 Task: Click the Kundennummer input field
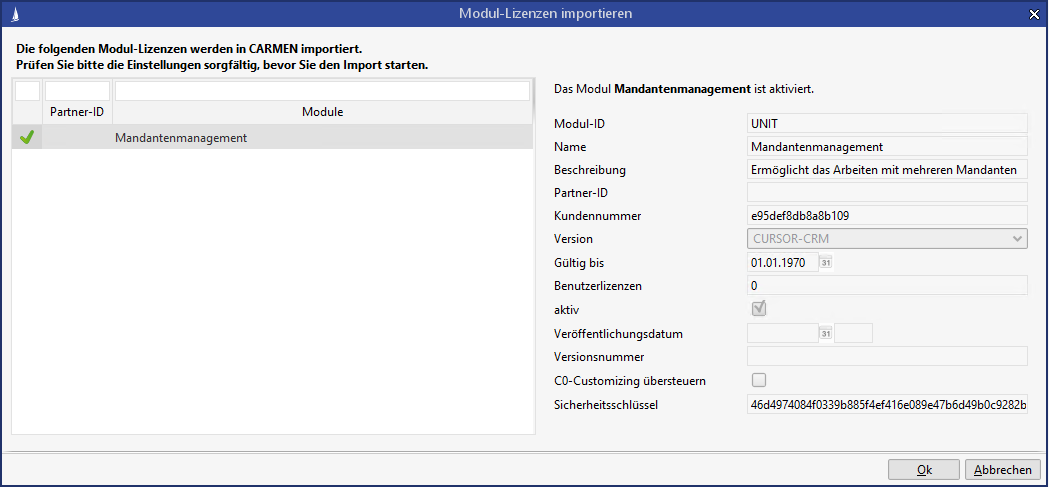pyautogui.click(x=887, y=215)
